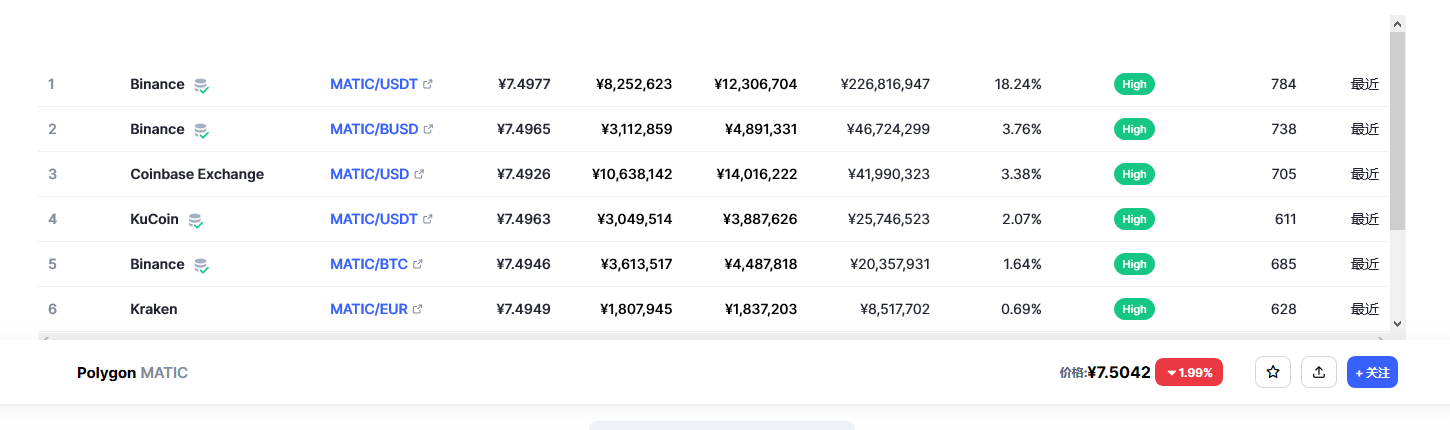
Task: Click external link icon beside MATIC/USD
Action: point(419,174)
